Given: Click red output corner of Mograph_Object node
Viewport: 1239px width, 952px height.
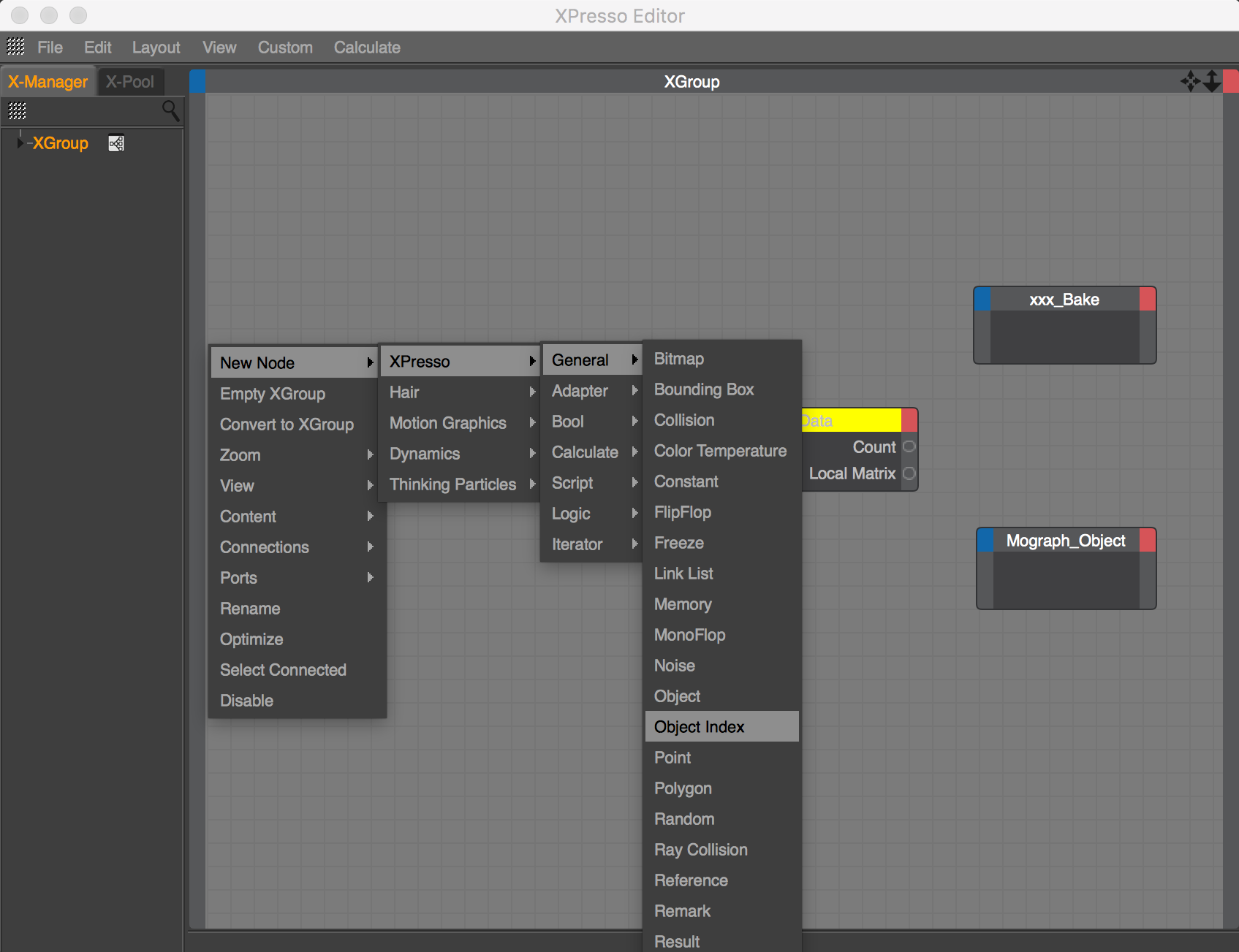Looking at the screenshot, I should point(1148,541).
